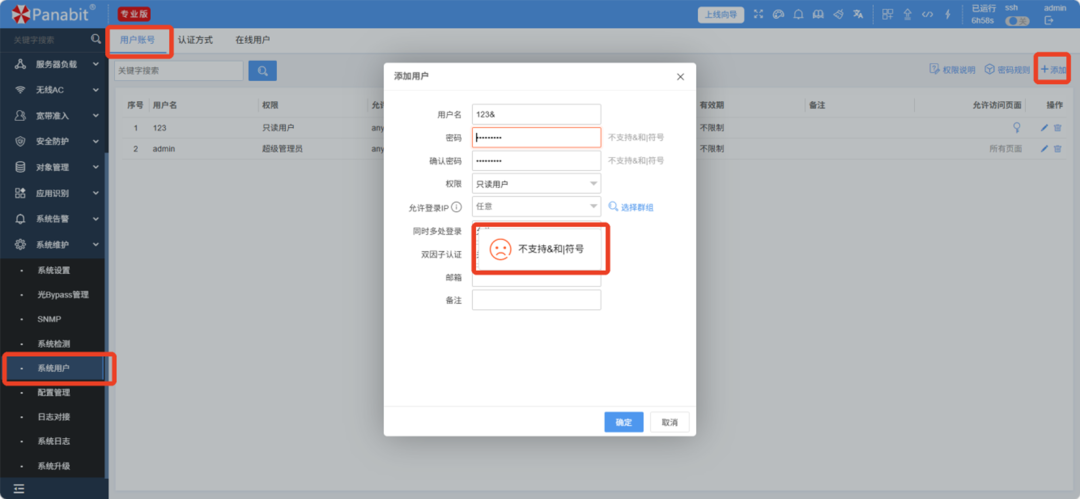Viewport: 1080px width, 499px height.
Task: Open the code brackets icon in header
Action: pyautogui.click(x=928, y=14)
